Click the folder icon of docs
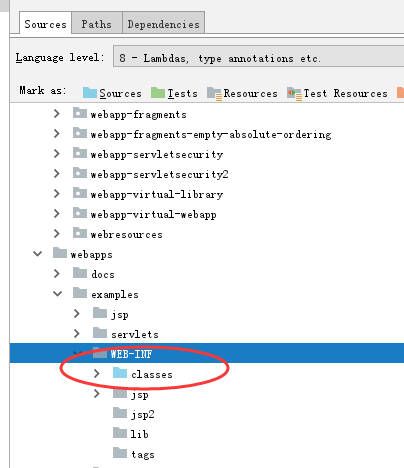 [x=80, y=273]
